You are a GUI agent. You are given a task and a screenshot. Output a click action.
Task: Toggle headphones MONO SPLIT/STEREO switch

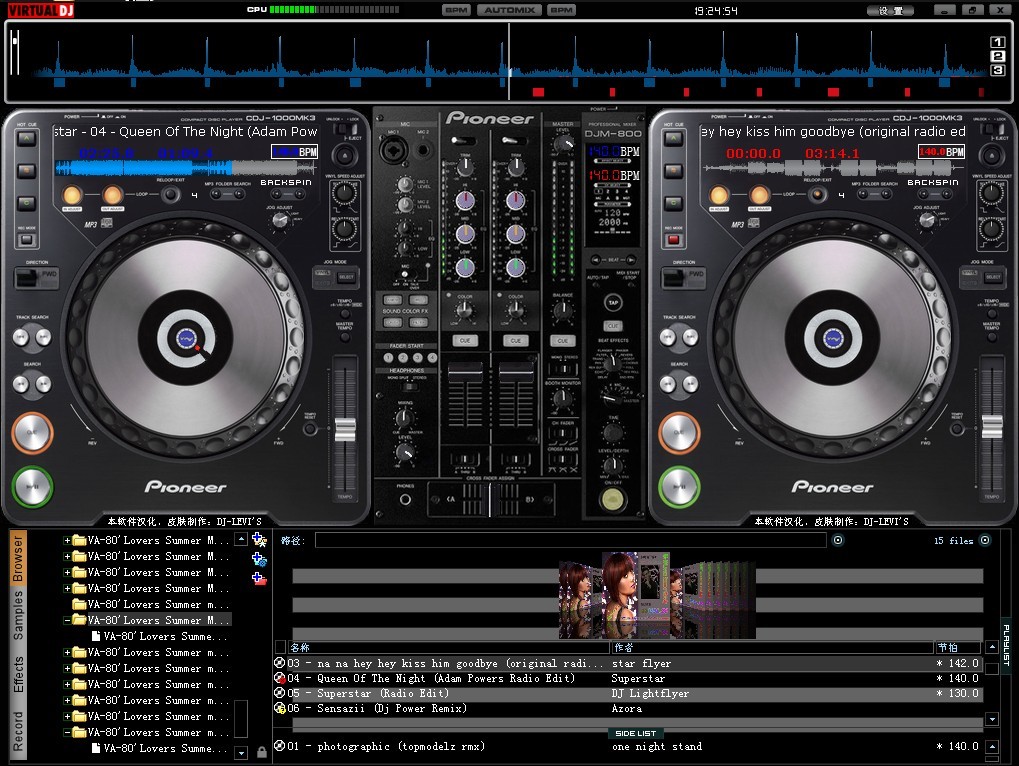coord(409,387)
